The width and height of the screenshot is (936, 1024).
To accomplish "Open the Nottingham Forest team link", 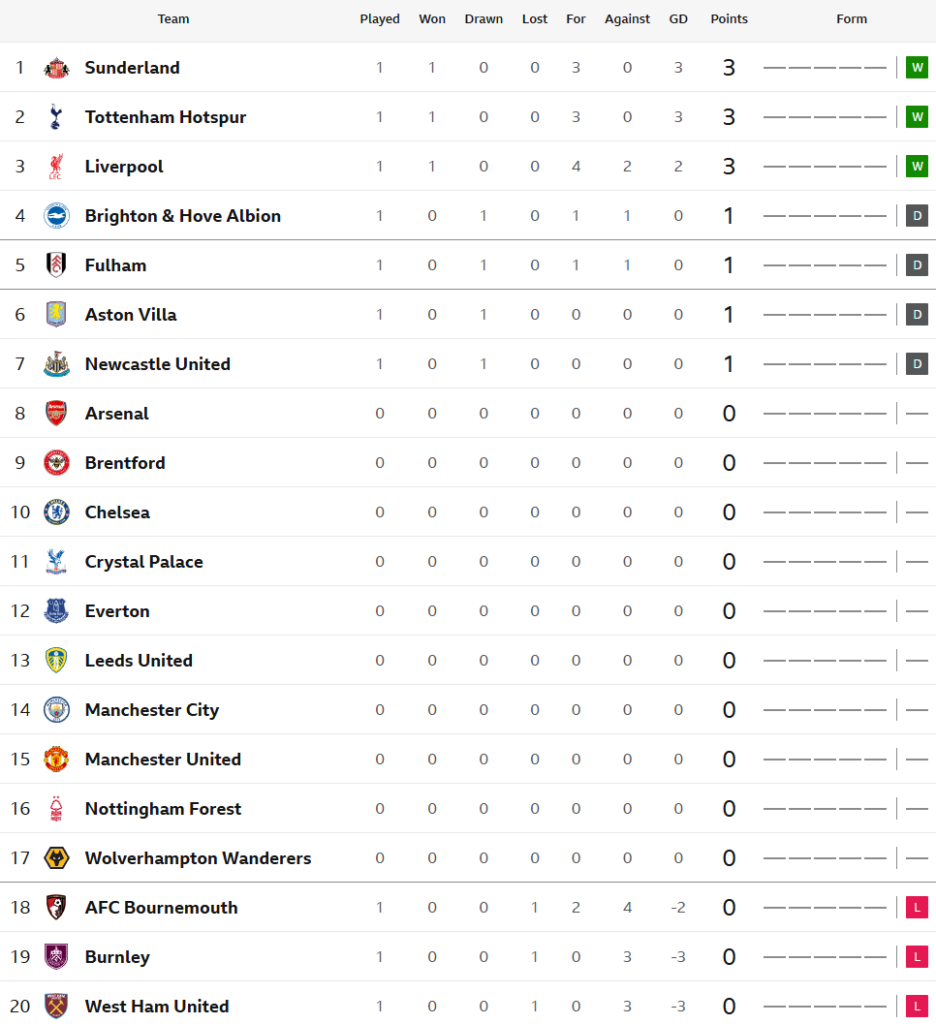I will pos(163,809).
